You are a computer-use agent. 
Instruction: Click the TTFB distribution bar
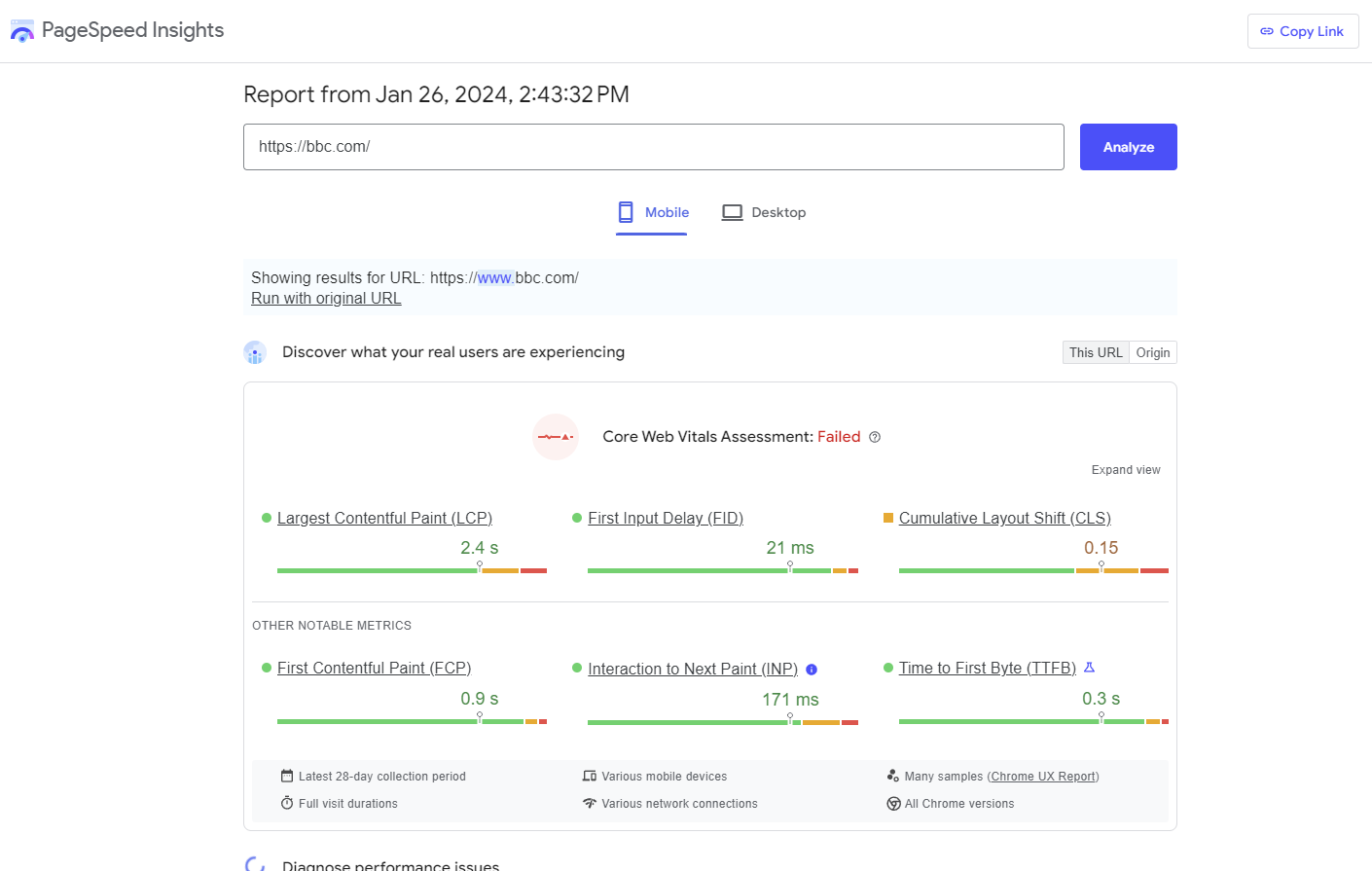(x=1033, y=721)
